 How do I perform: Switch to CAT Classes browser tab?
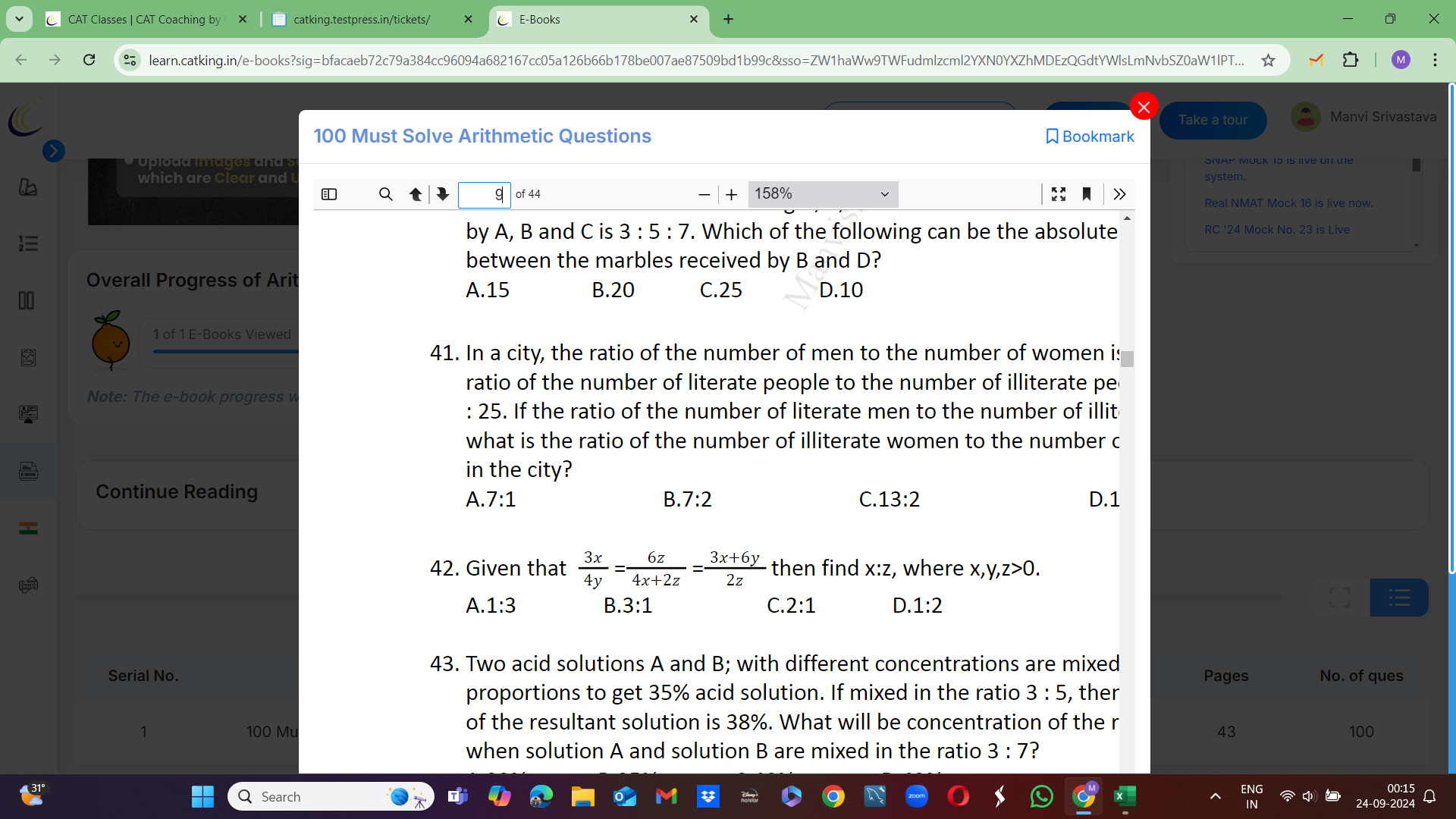click(x=144, y=20)
